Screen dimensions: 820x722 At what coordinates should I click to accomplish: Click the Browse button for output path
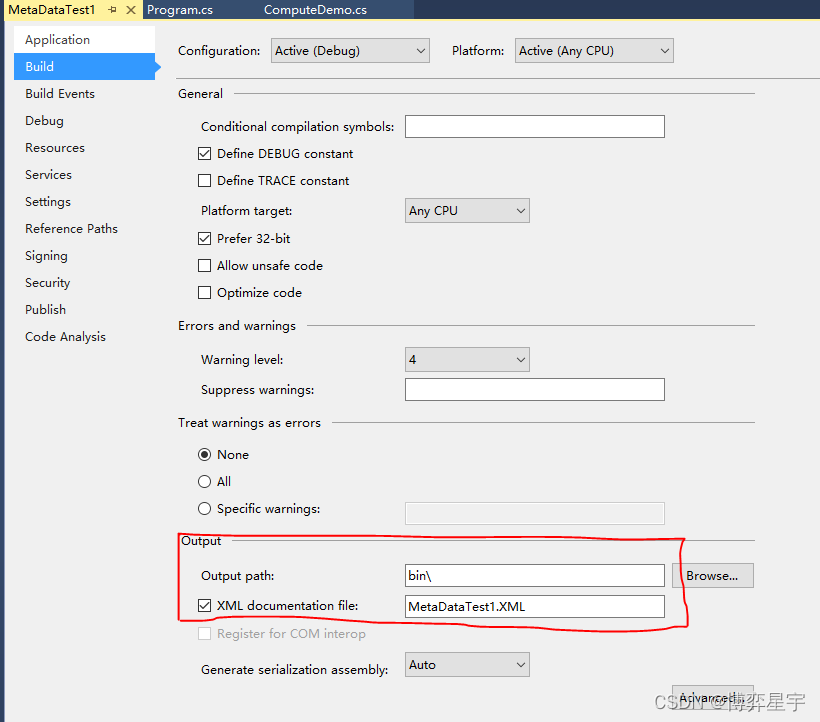point(712,576)
